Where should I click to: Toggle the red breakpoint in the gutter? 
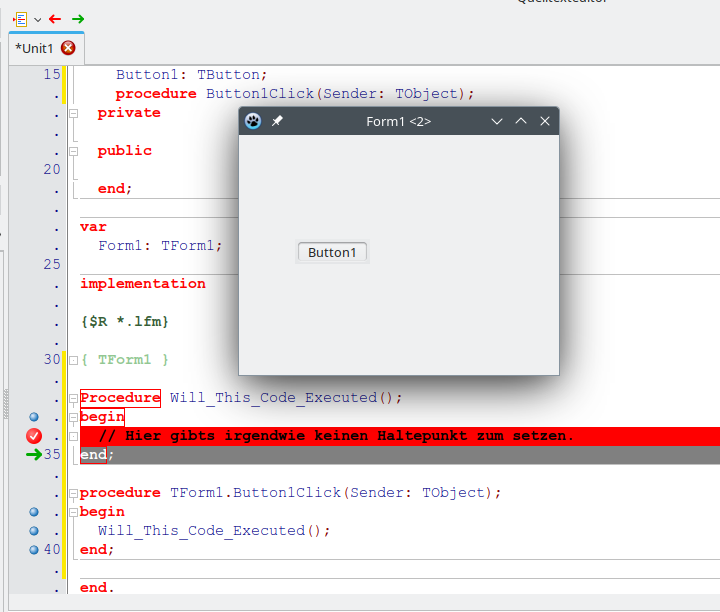34,436
